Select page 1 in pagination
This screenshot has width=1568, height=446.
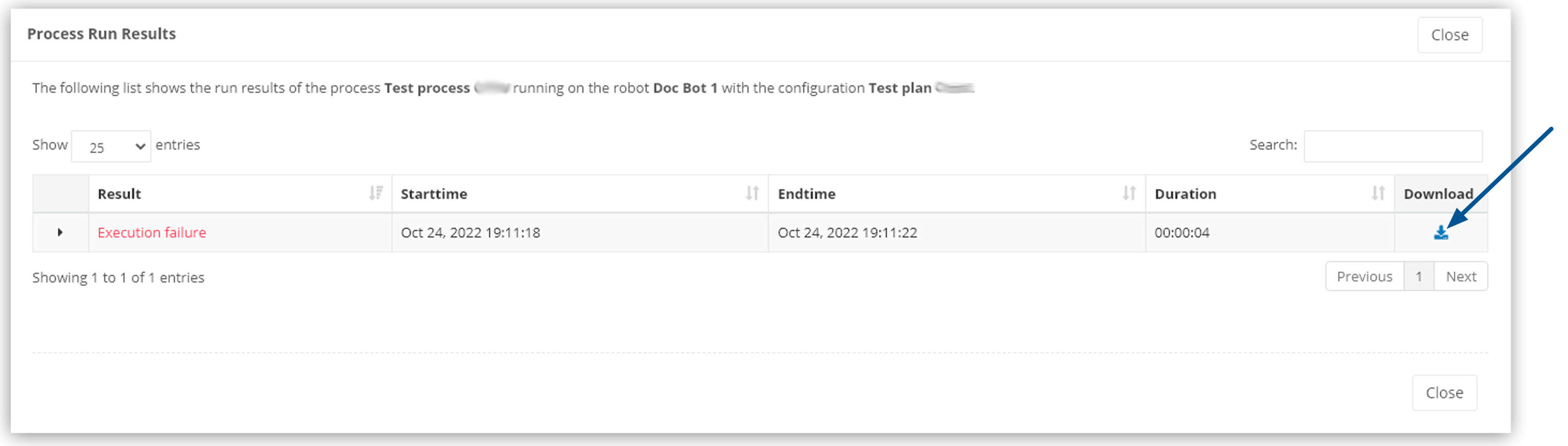[x=1419, y=276]
